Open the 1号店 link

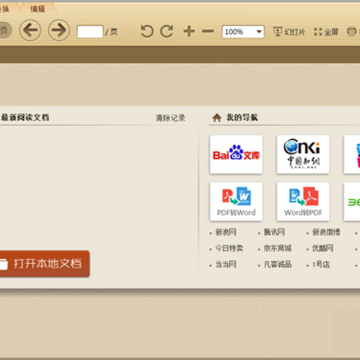coord(321,265)
